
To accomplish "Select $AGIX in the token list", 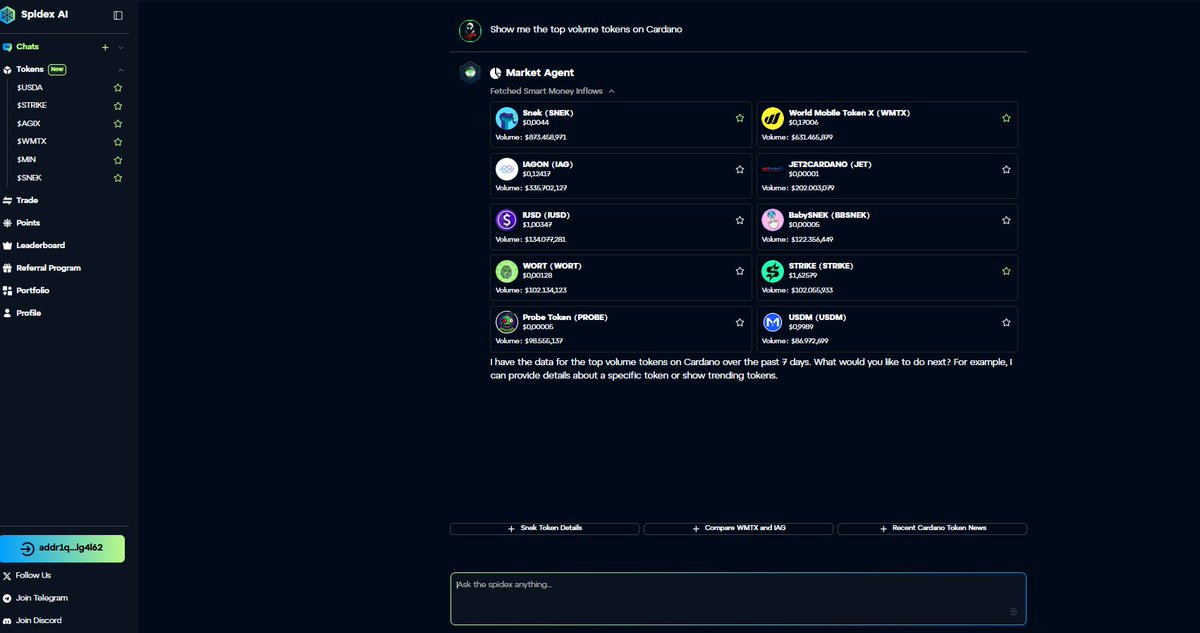I will click(28, 123).
